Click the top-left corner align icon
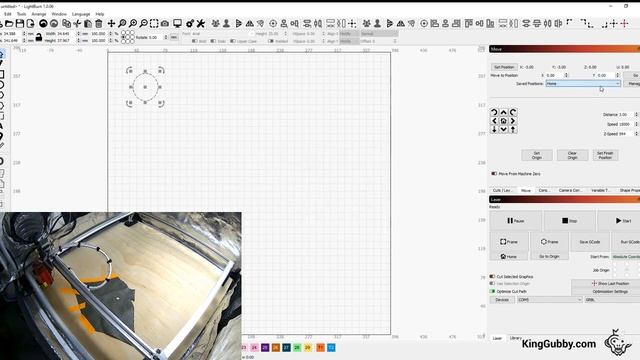The image size is (640, 360). coord(569,23)
